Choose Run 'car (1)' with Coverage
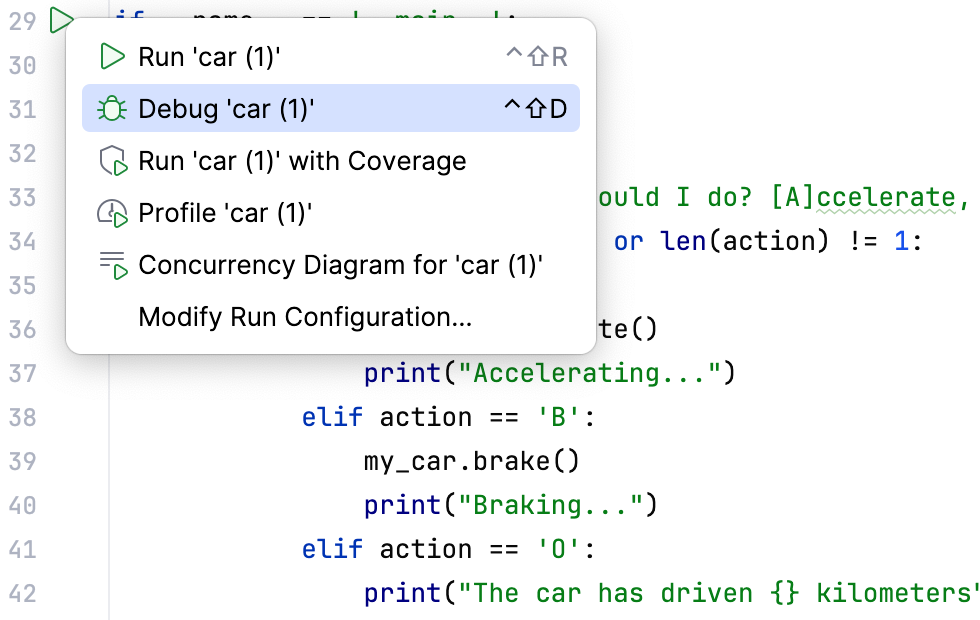This screenshot has height=620, width=980. coord(302,160)
